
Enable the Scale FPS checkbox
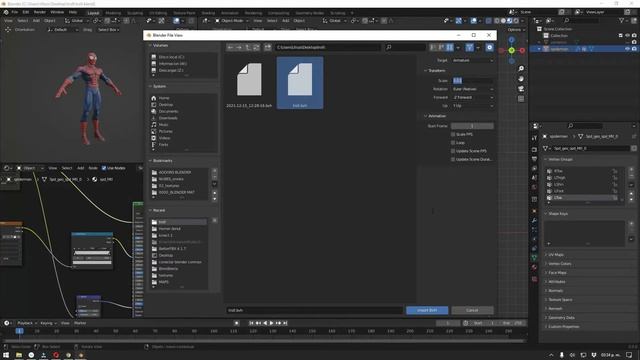click(453, 134)
